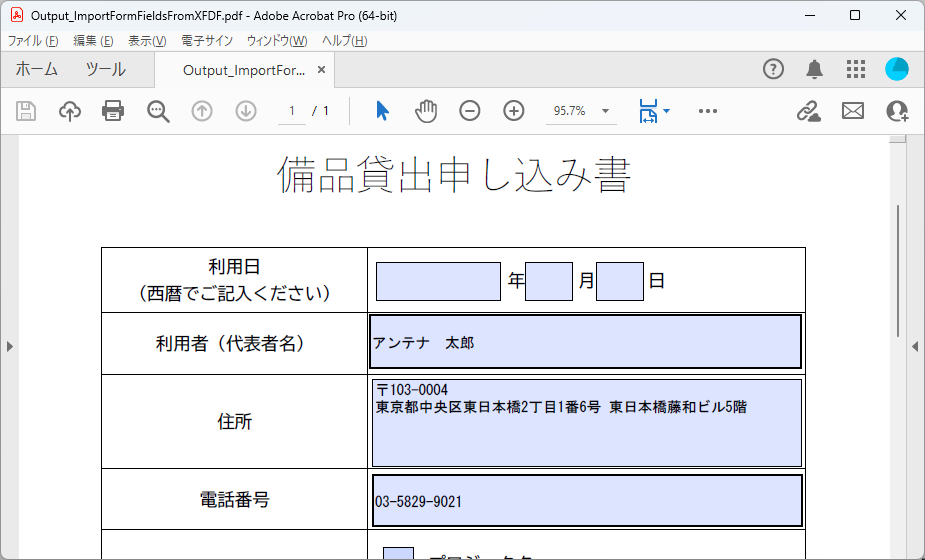Click the year field before 年
Viewport: 925px width, 560px height.
[x=438, y=281]
